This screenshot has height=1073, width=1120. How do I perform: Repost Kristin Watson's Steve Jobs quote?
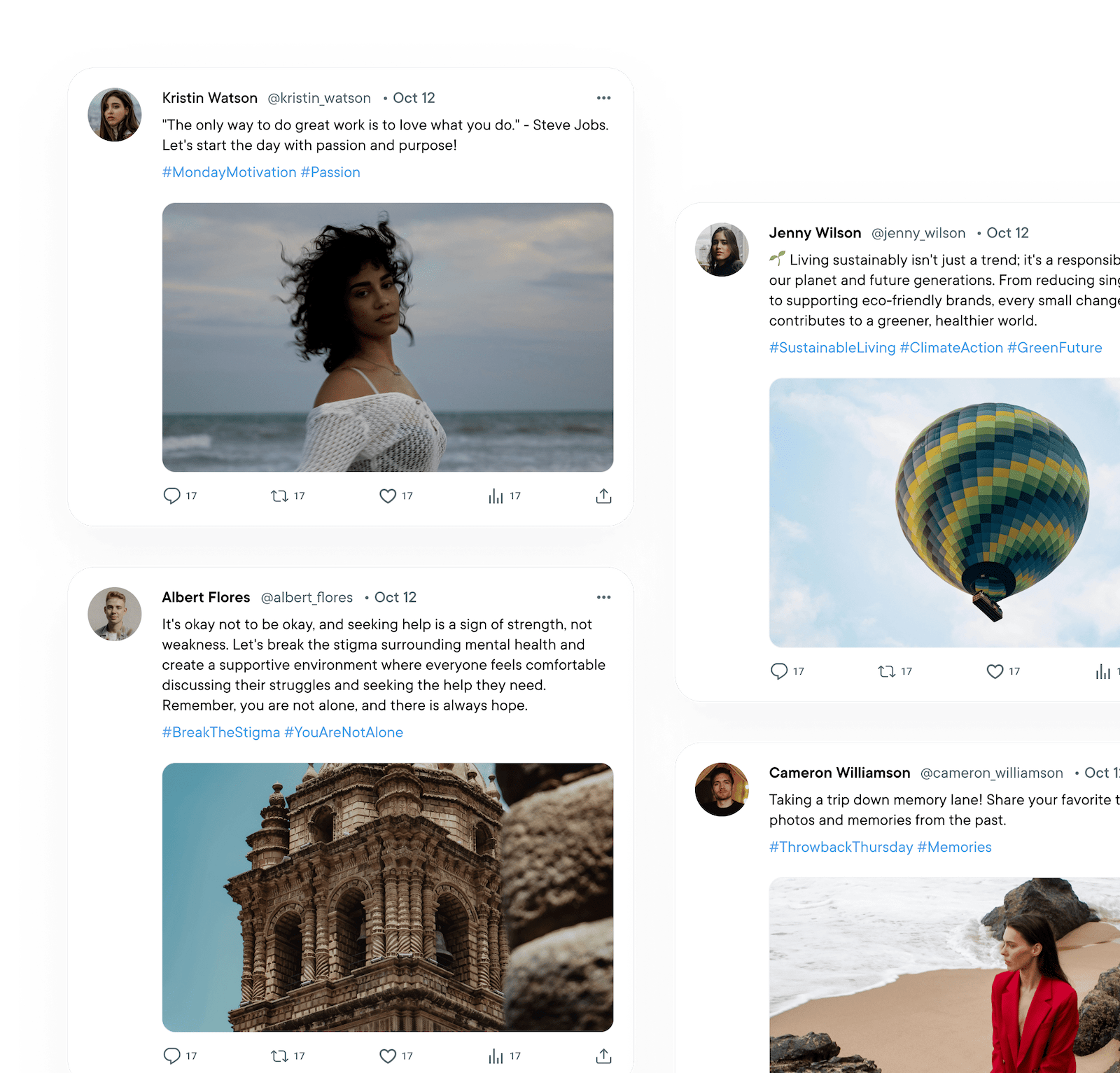coord(280,496)
